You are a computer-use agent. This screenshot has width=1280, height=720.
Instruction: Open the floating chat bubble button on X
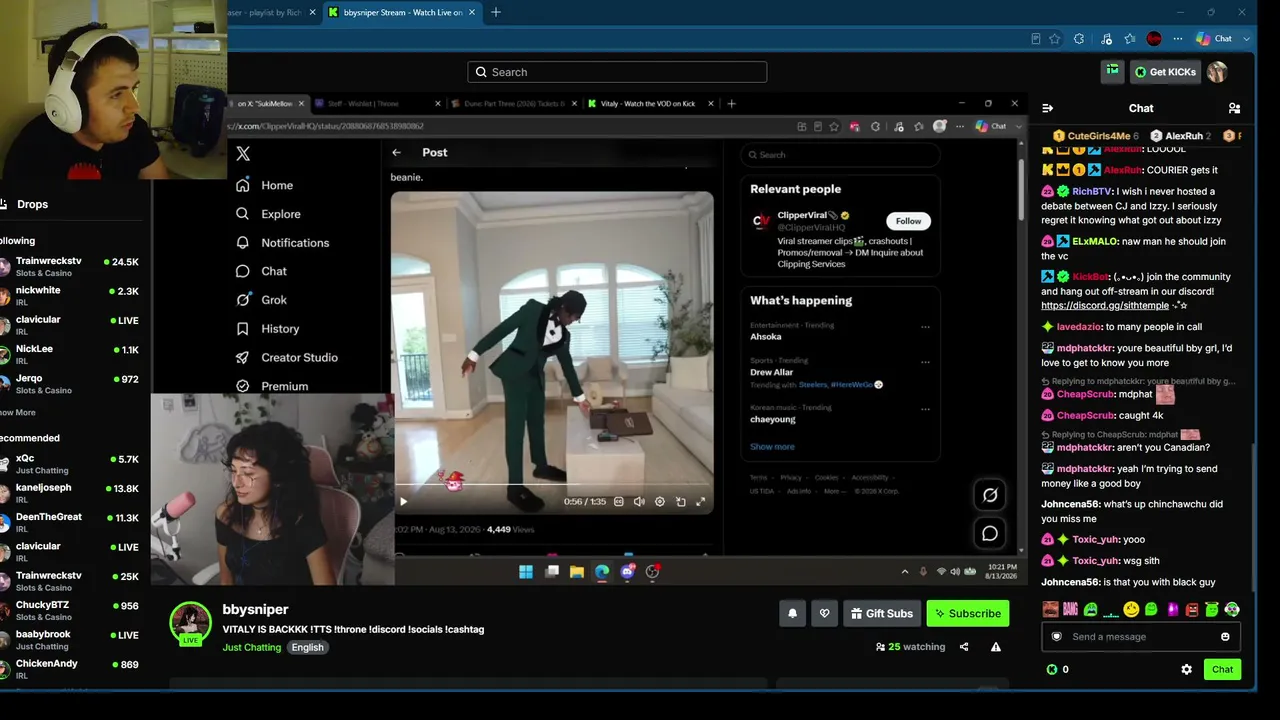coord(990,534)
